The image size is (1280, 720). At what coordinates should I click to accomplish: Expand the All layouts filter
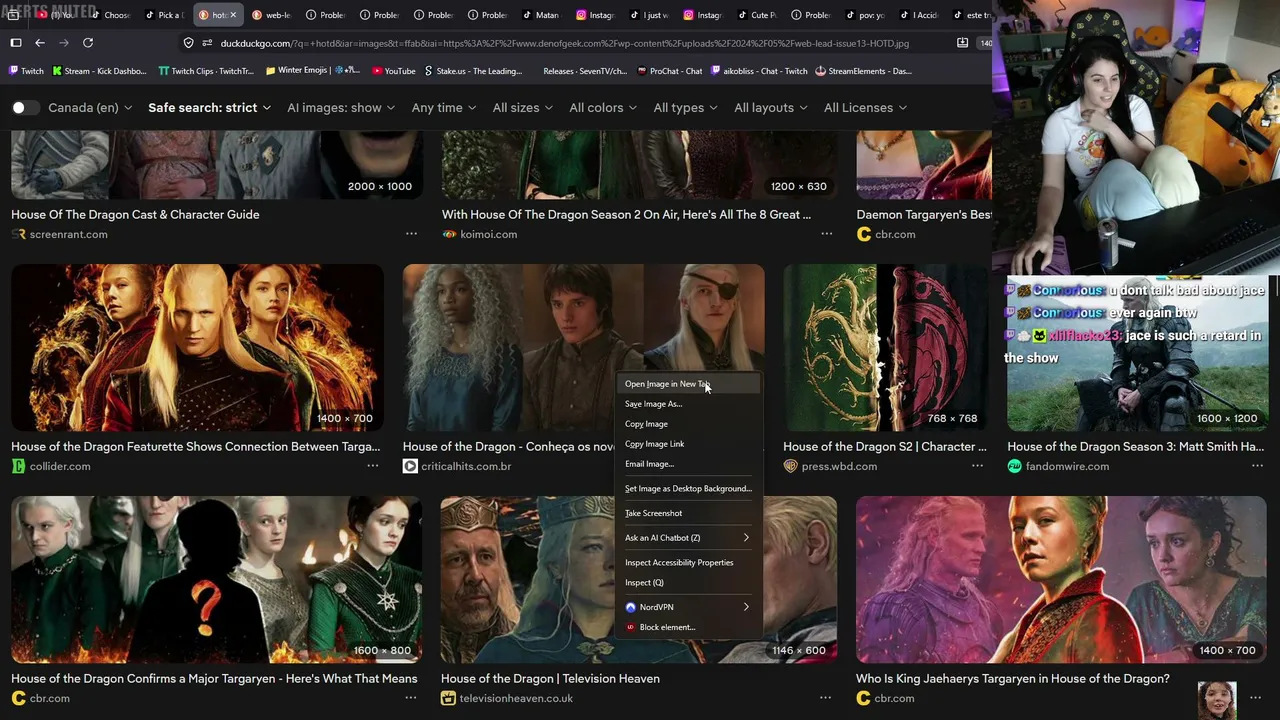point(771,108)
